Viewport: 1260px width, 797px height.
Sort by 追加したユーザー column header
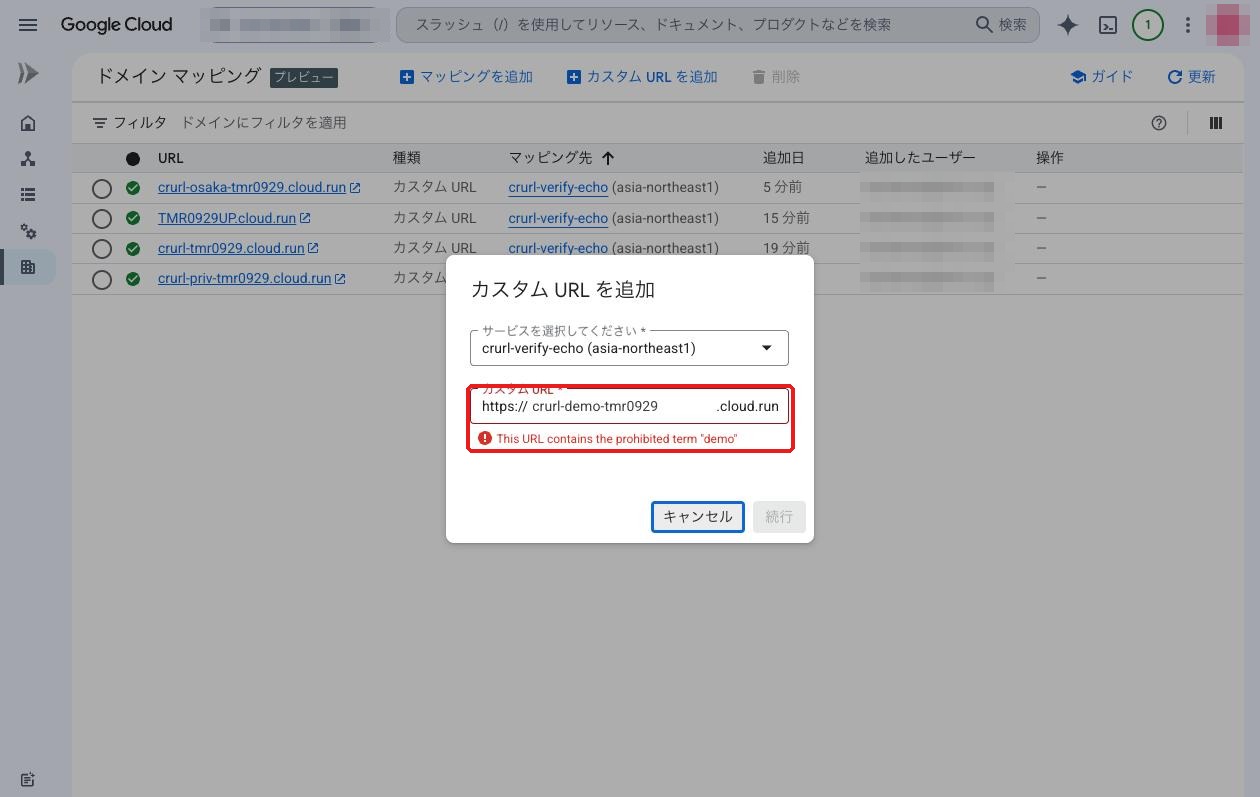point(920,158)
